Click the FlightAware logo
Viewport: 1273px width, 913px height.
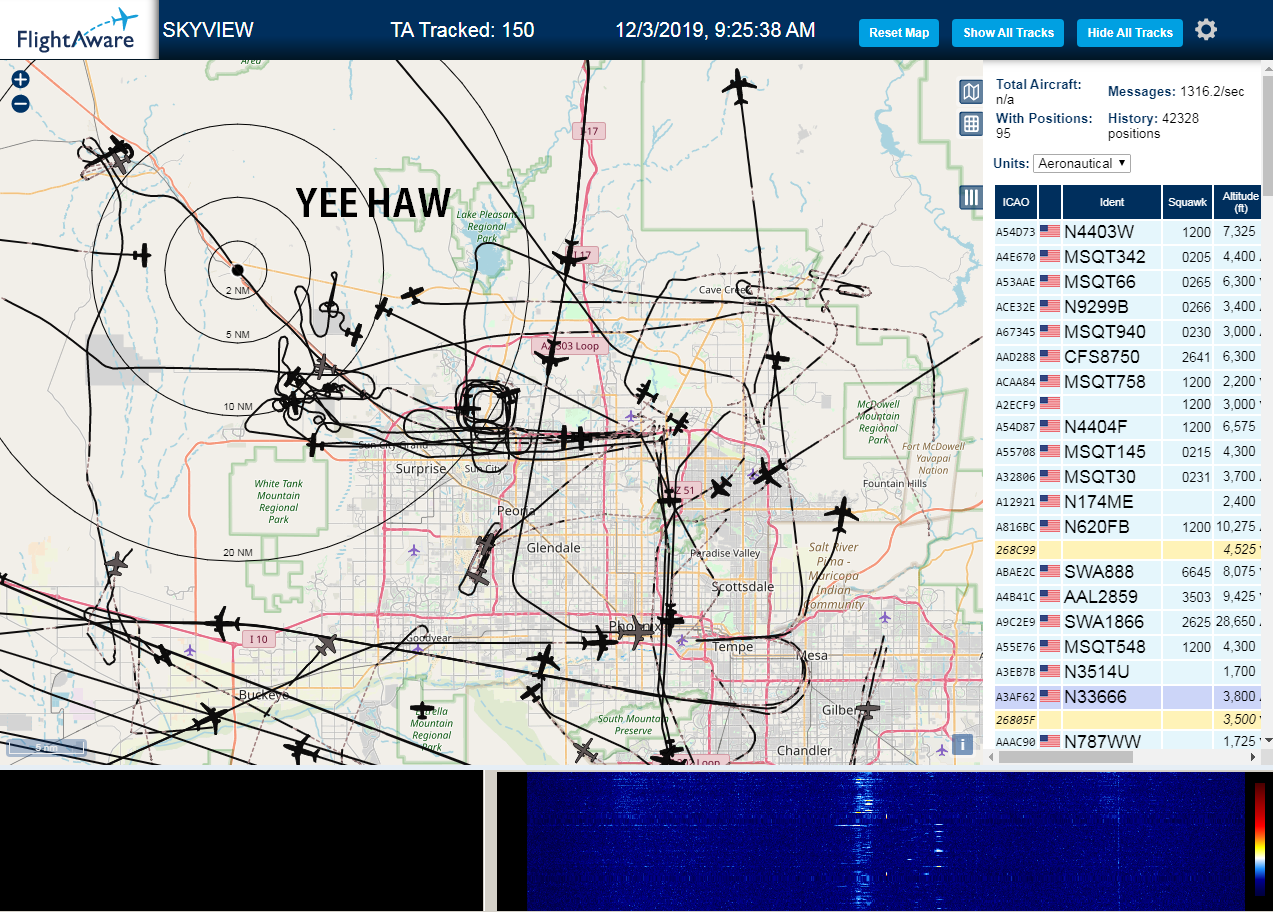tap(78, 30)
